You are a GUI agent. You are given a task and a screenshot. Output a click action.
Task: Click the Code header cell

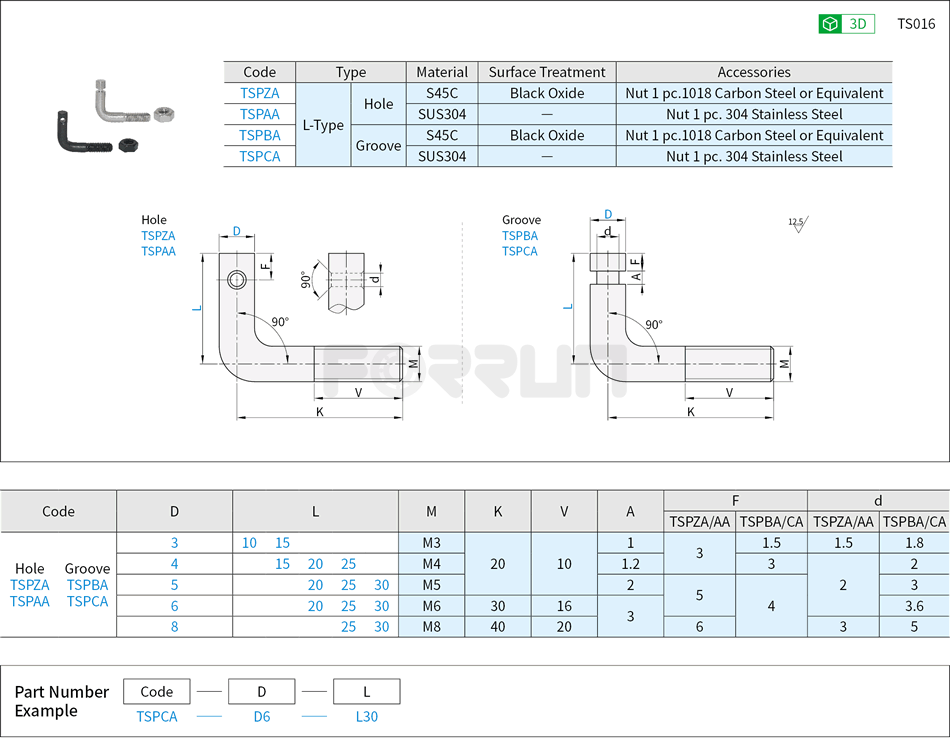[x=259, y=72]
